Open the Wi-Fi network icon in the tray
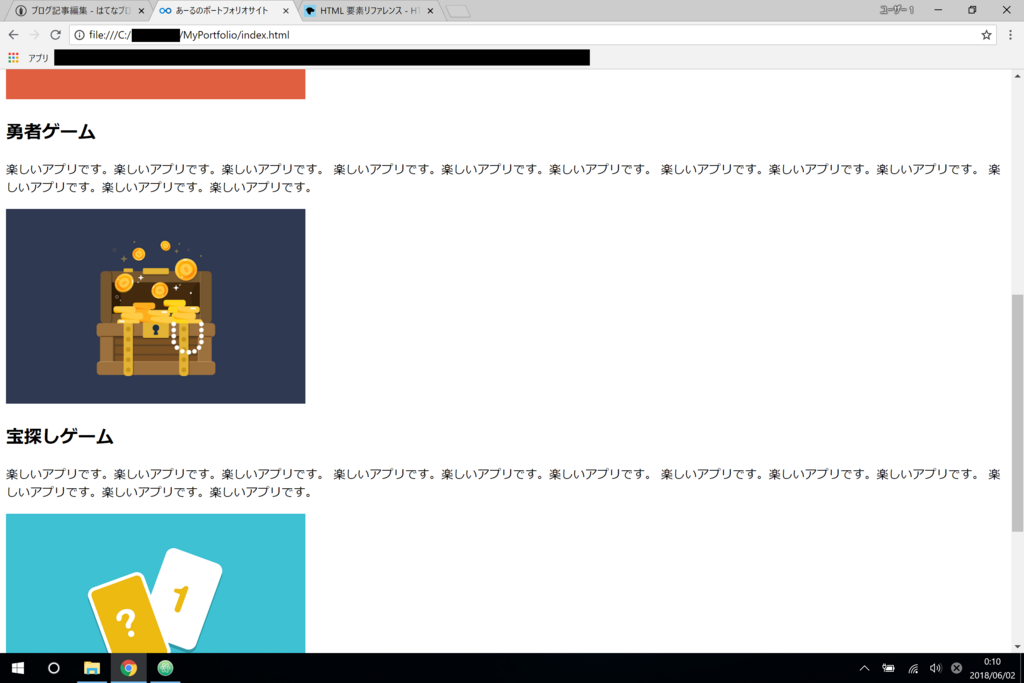Image resolution: width=1024 pixels, height=683 pixels. (x=912, y=668)
